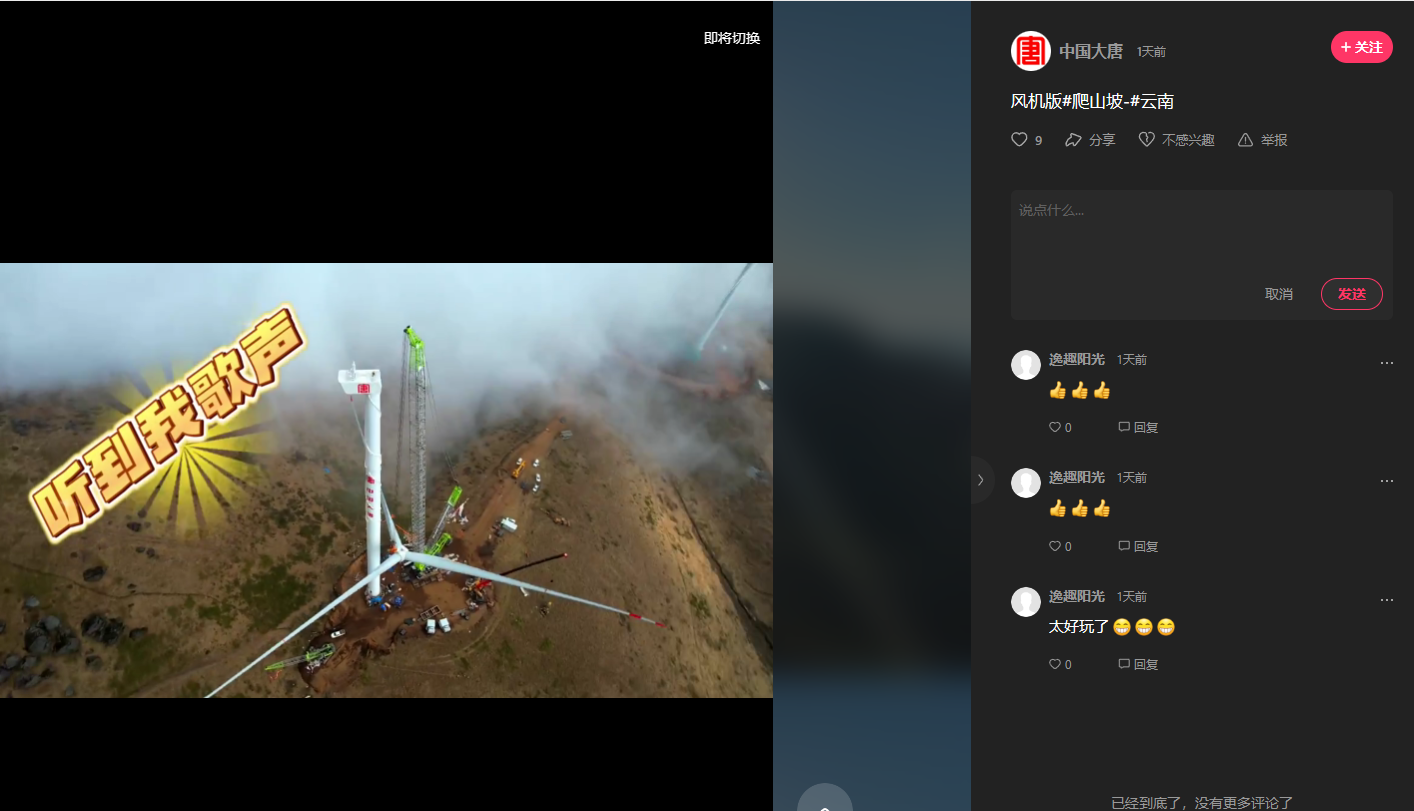Cancel the comment with 取消
Screen dimensions: 1414x811
pos(1278,294)
